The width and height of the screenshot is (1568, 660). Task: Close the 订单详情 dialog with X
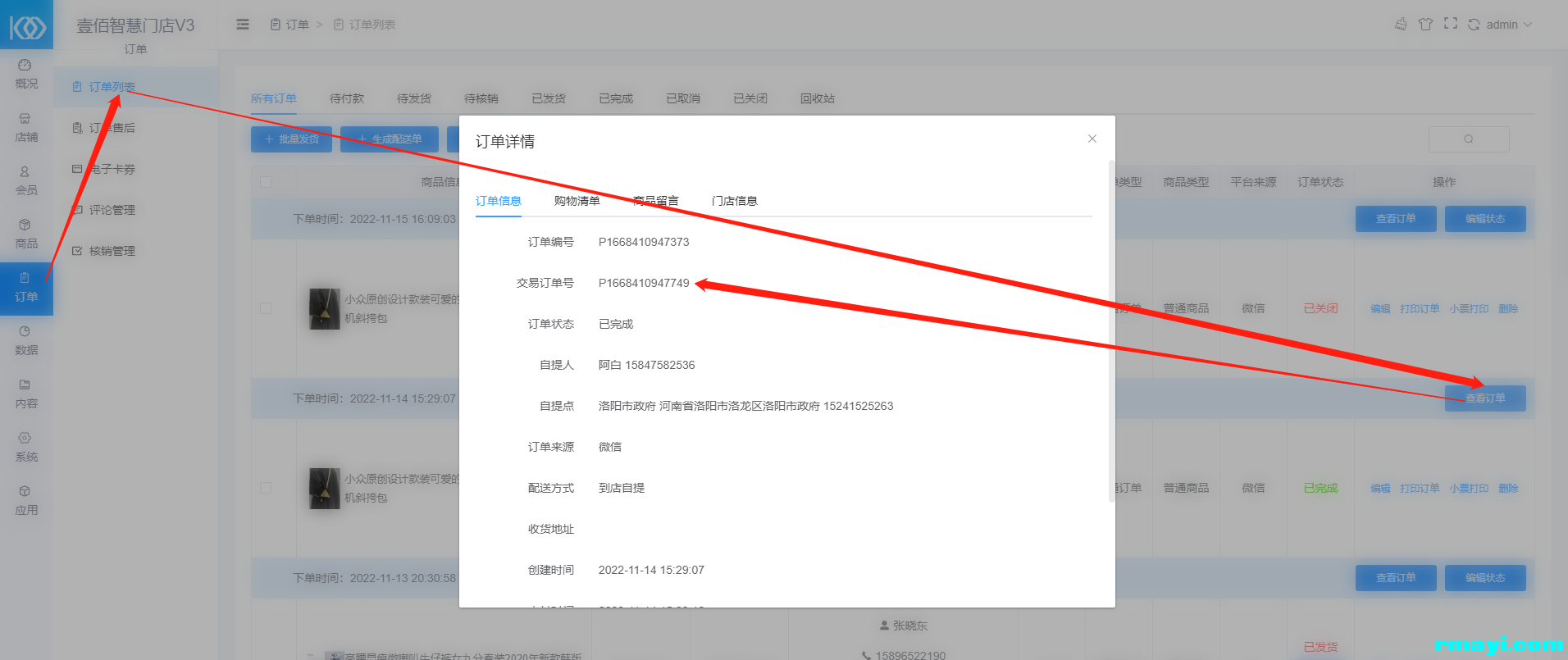(x=1092, y=139)
